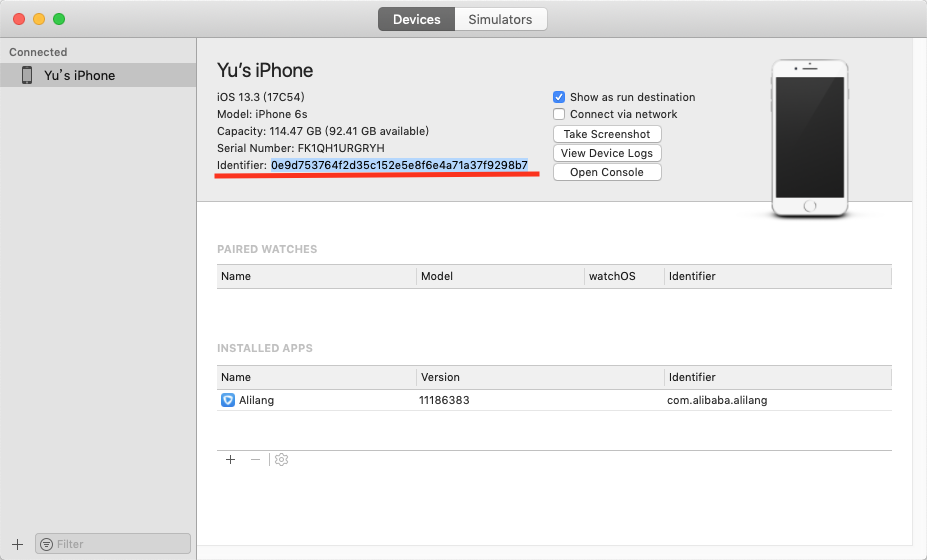
Task: Click Paired Watches Model column header
Action: 500,276
